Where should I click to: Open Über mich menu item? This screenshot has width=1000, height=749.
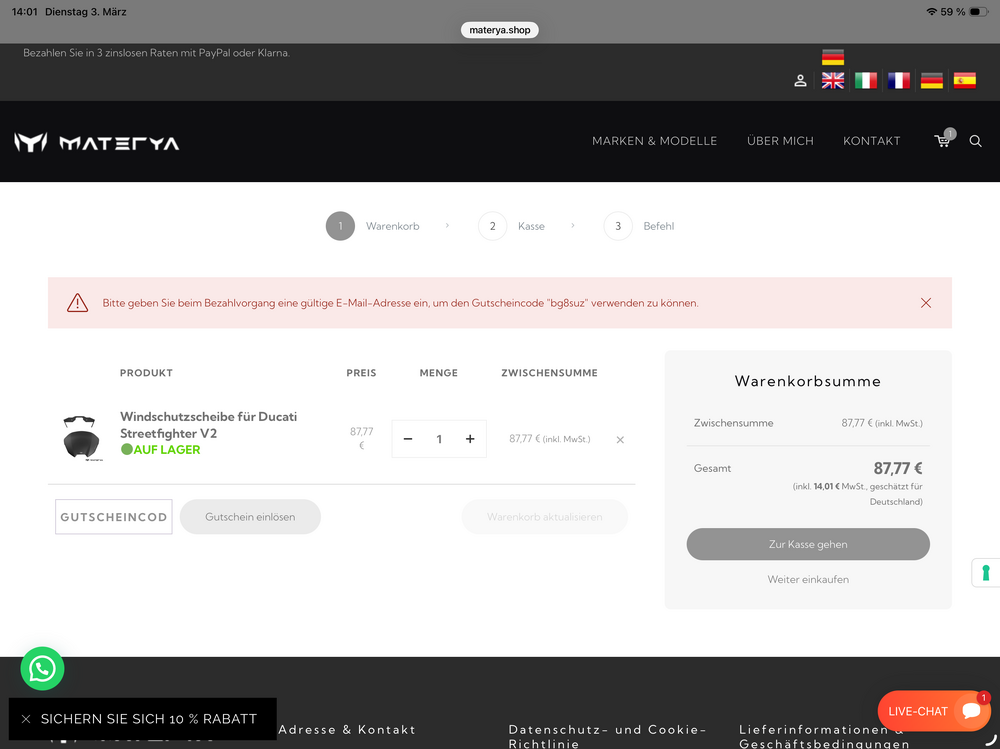pyautogui.click(x=780, y=141)
